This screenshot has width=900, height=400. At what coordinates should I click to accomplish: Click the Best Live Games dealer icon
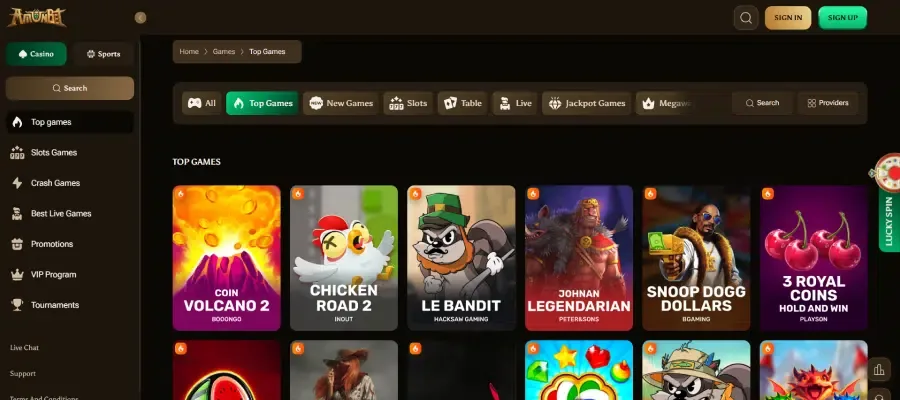tap(17, 213)
